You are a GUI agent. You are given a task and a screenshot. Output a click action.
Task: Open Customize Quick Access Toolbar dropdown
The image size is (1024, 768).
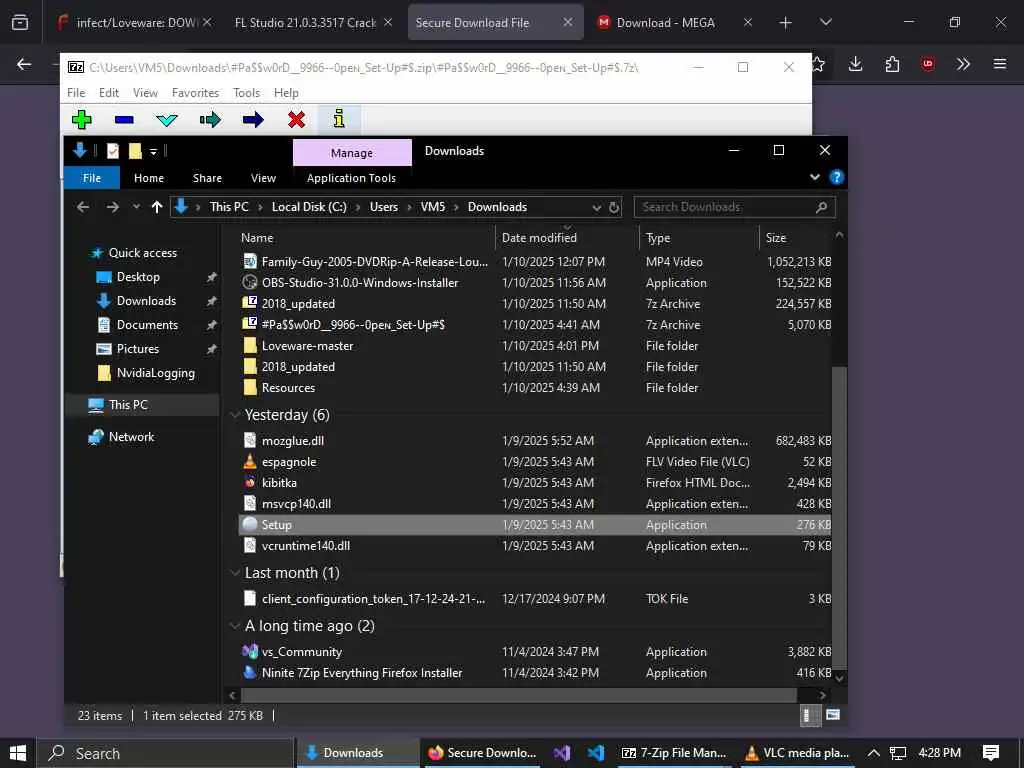coord(153,152)
